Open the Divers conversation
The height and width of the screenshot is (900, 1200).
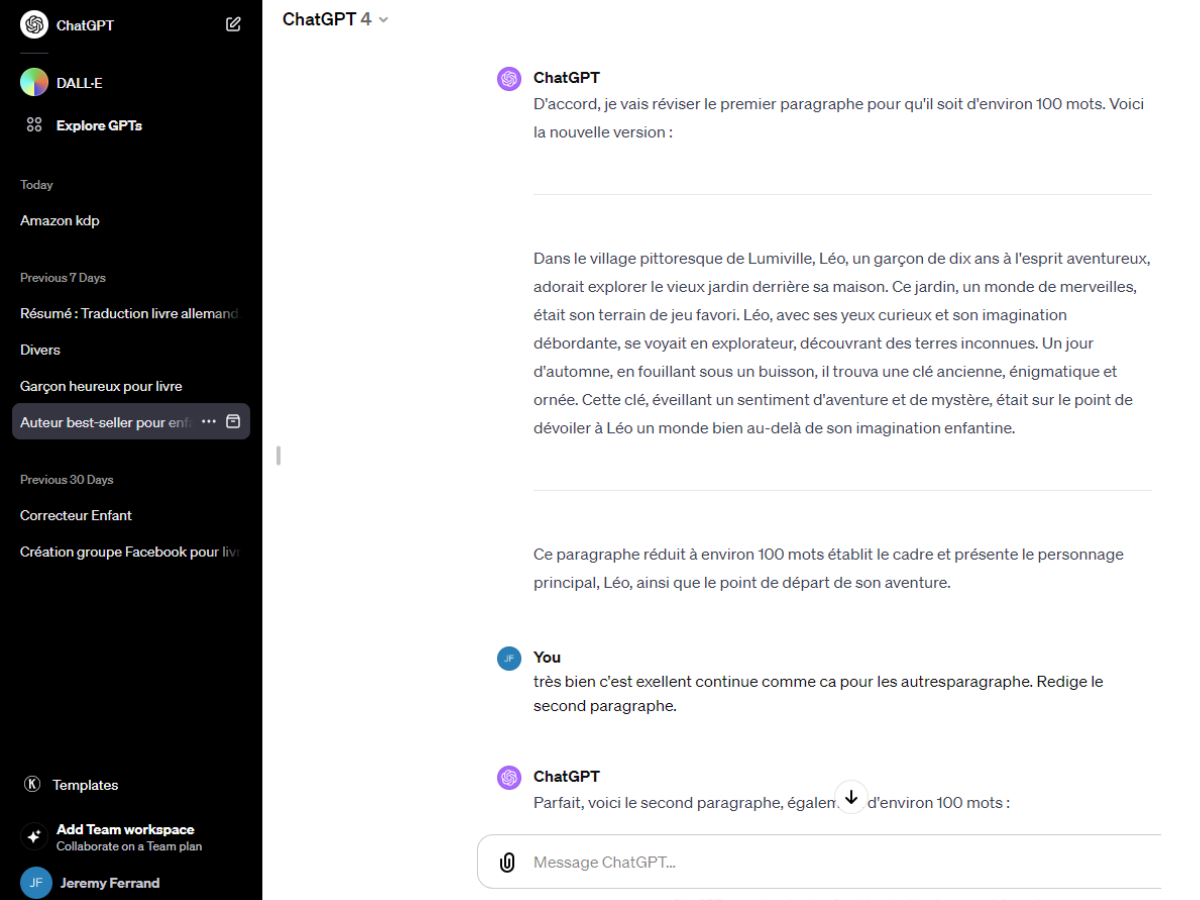(40, 350)
